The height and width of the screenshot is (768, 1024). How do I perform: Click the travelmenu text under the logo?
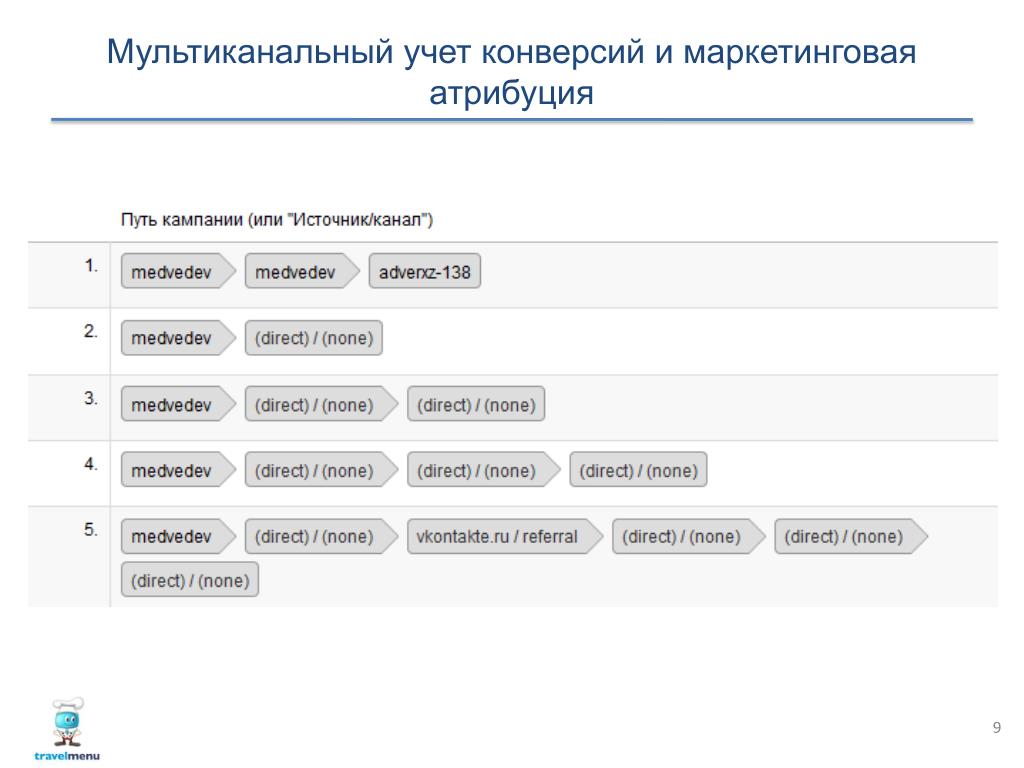pyautogui.click(x=67, y=756)
